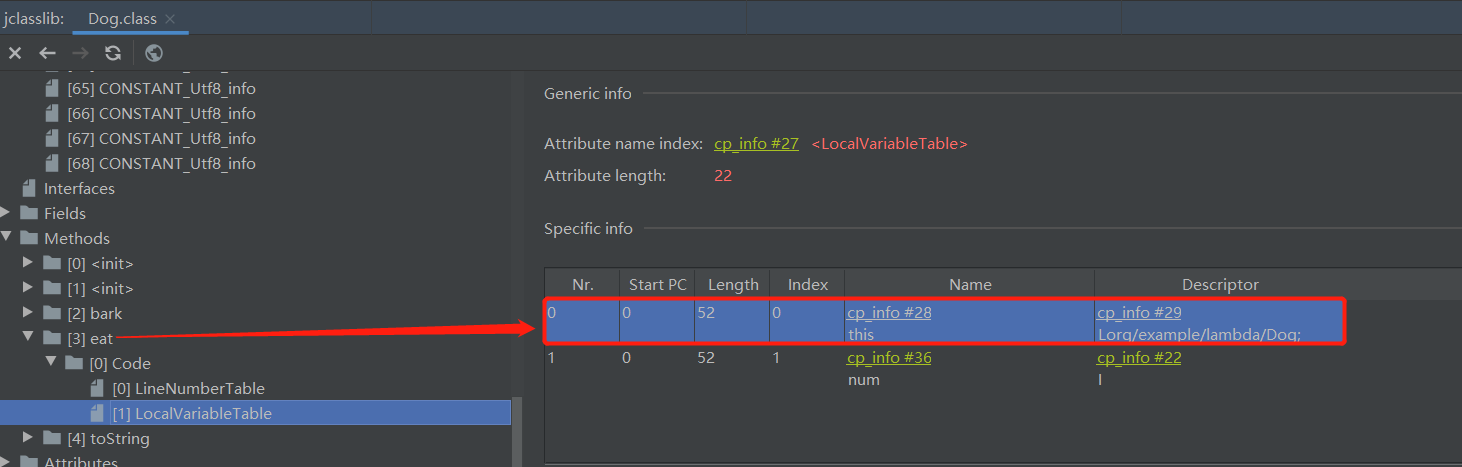Reload the class file with refresh icon
Viewport: 1462px width, 467px height.
pyautogui.click(x=113, y=53)
